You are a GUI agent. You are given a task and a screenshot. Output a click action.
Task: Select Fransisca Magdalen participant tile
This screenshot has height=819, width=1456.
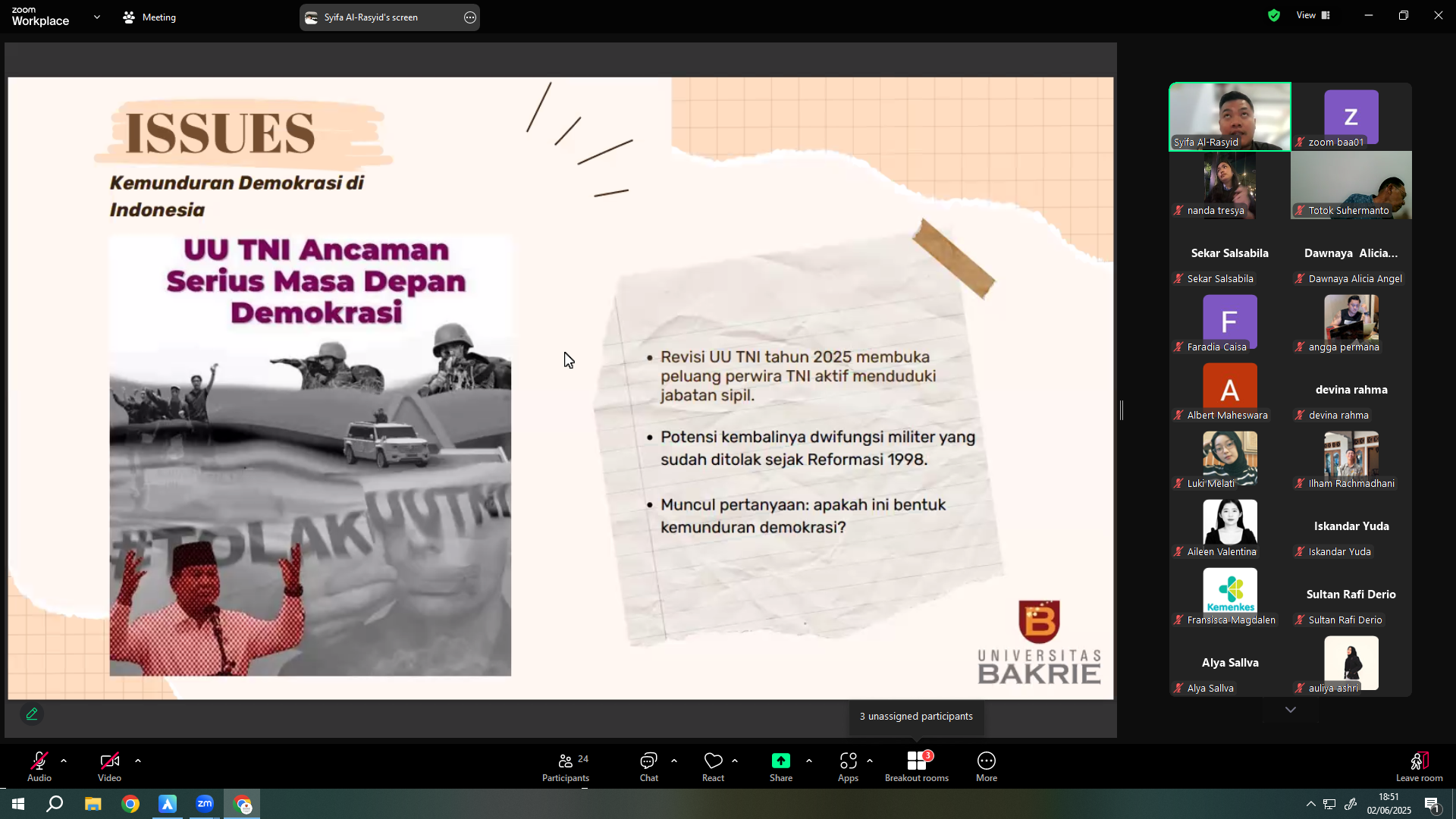(1230, 595)
